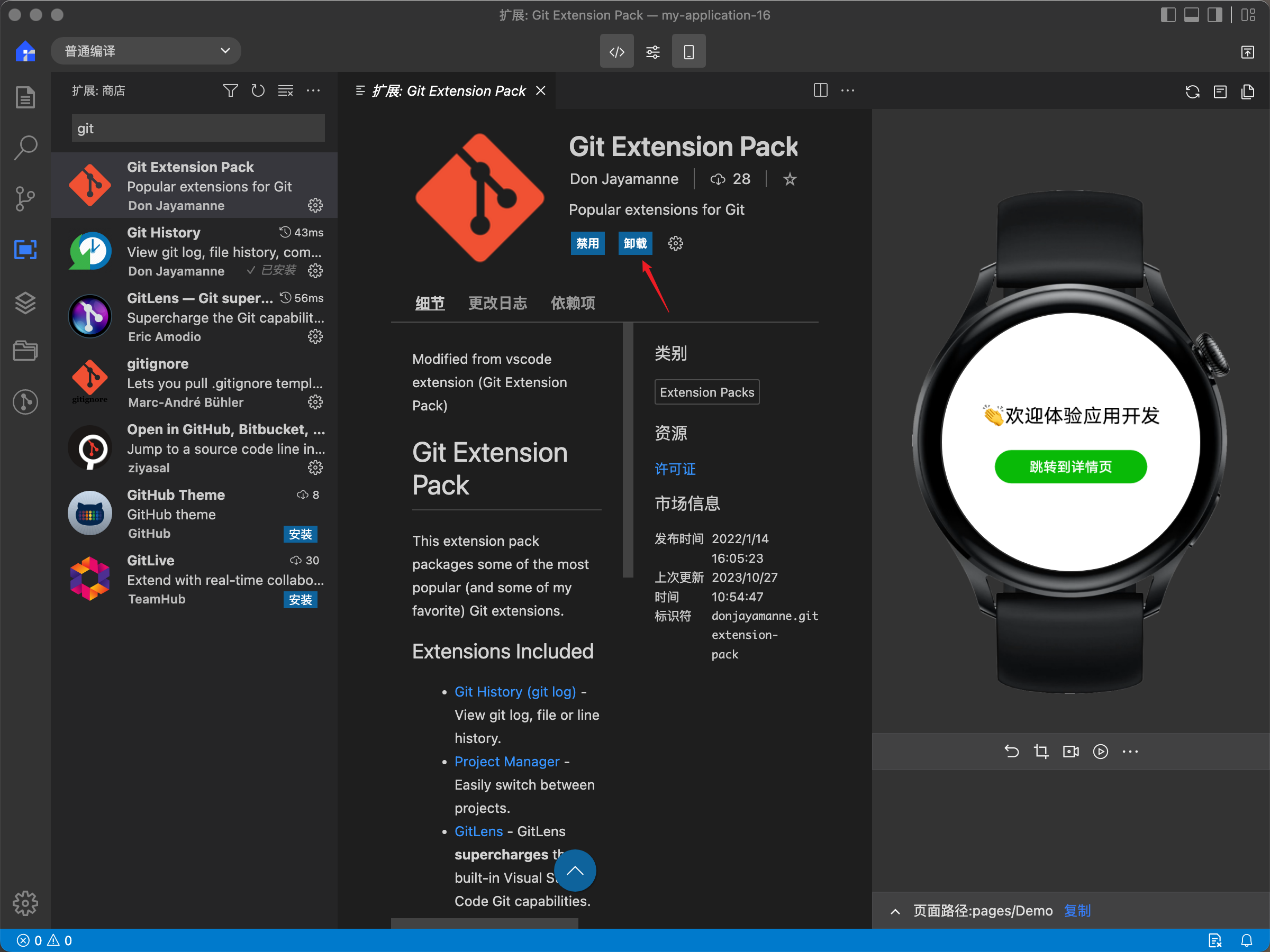The width and height of the screenshot is (1270, 952).
Task: Open simulator more options ellipsis
Action: coord(1130,751)
